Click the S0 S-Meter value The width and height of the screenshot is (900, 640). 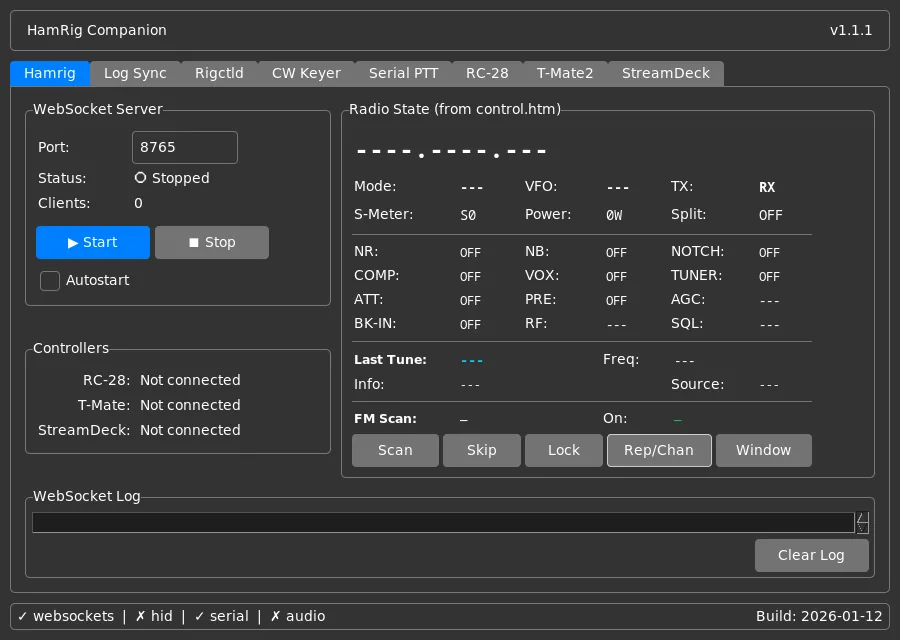pos(468,215)
